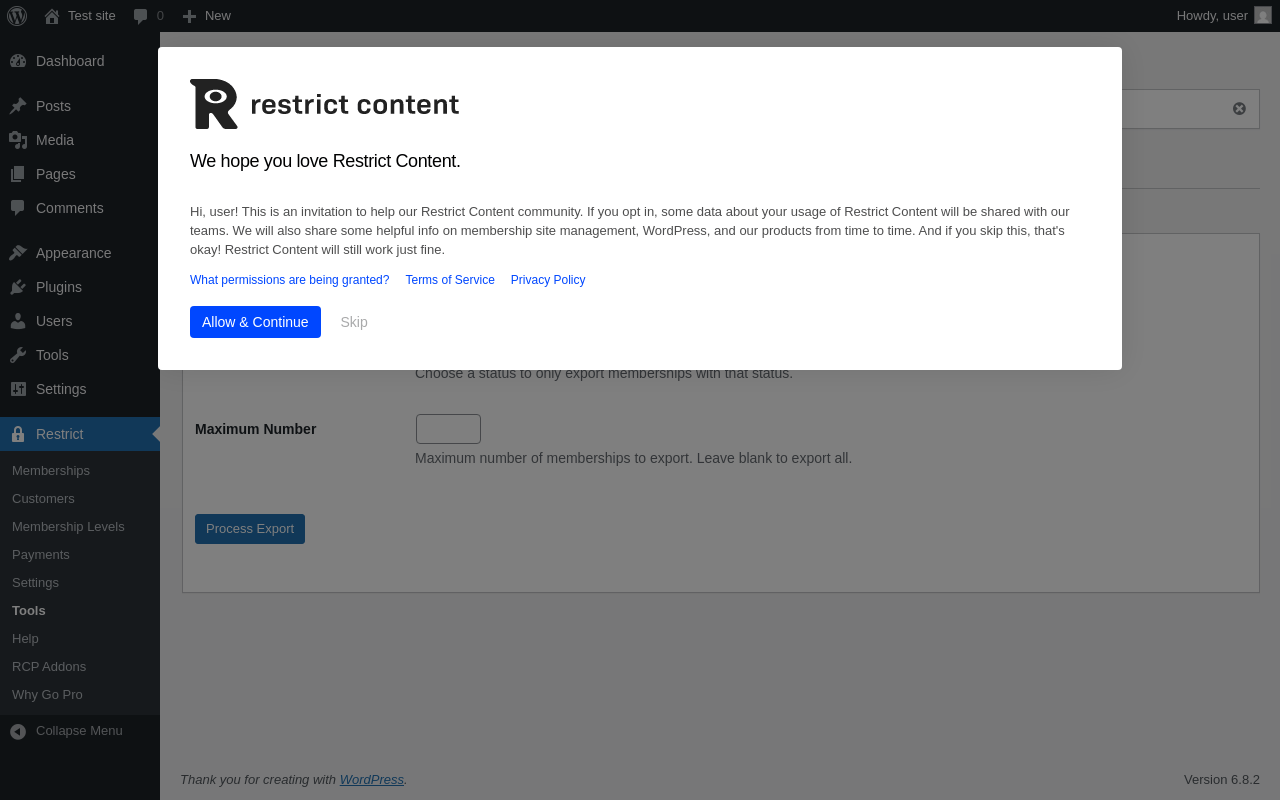Click the Collapse Menu label
1280x800 pixels.
point(79,730)
